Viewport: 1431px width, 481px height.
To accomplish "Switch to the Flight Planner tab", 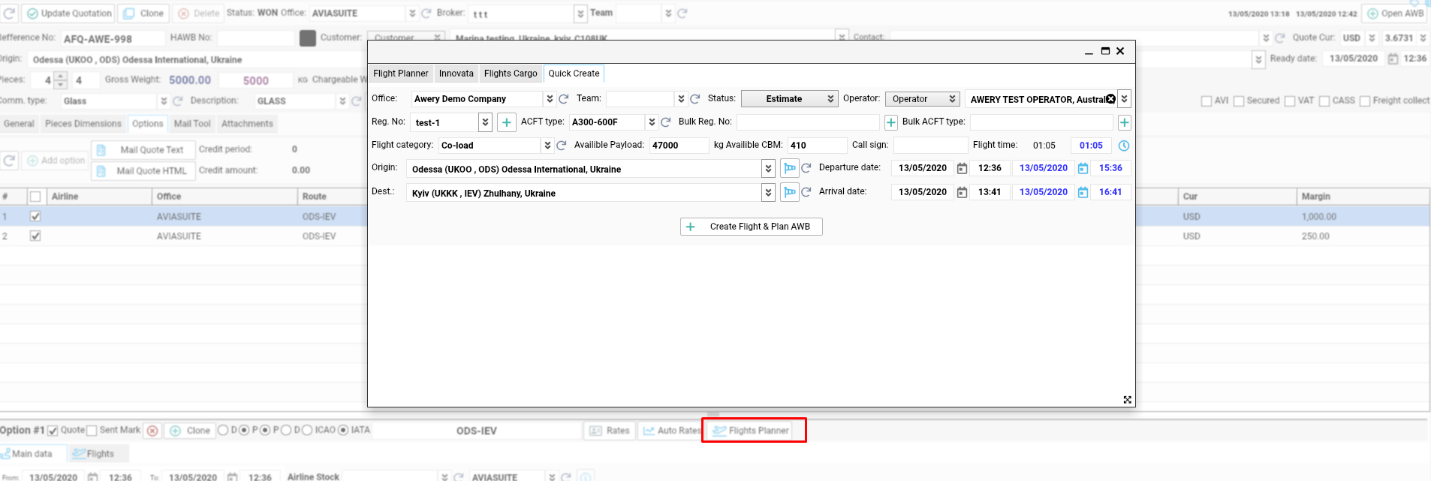I will [401, 74].
